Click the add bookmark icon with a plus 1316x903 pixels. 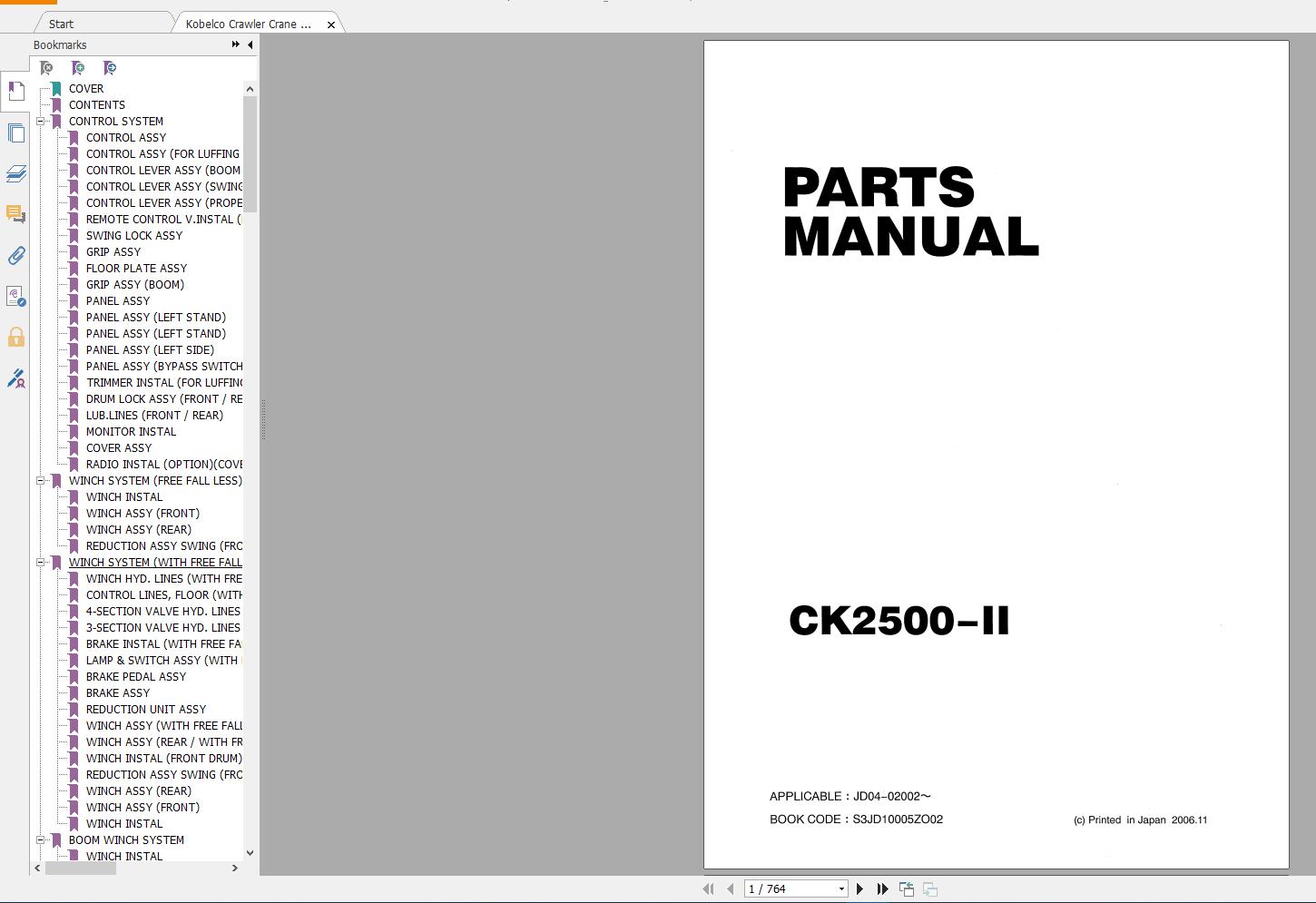(x=78, y=68)
